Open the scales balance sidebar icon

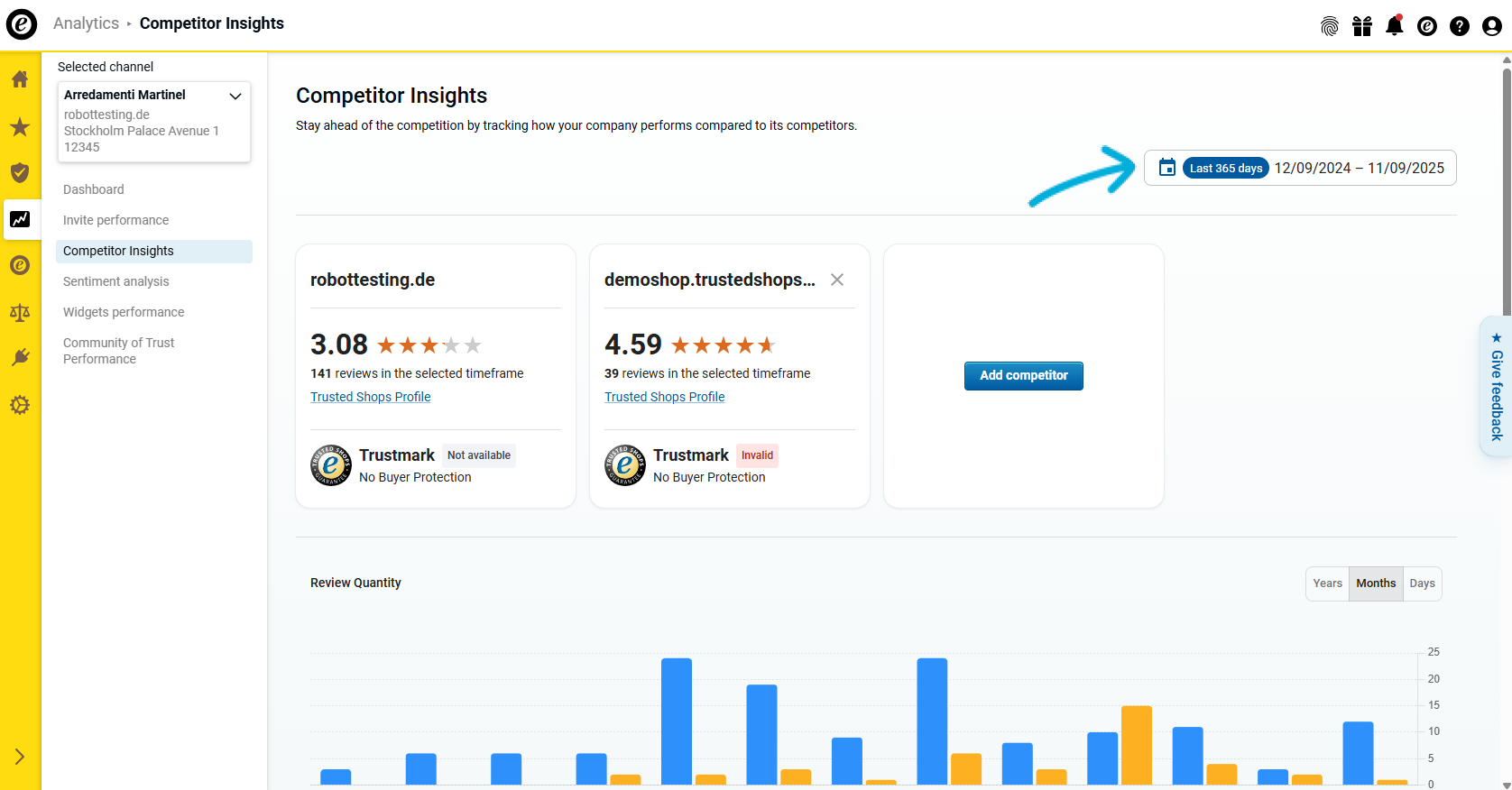tap(20, 312)
